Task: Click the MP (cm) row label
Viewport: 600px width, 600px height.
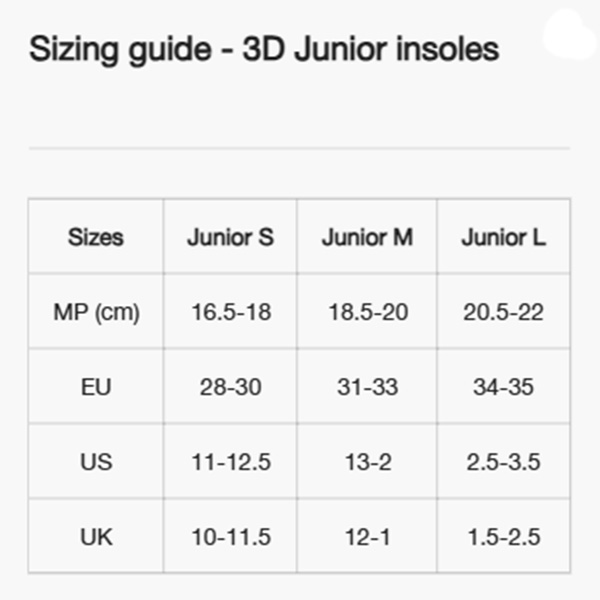Action: click(x=96, y=312)
